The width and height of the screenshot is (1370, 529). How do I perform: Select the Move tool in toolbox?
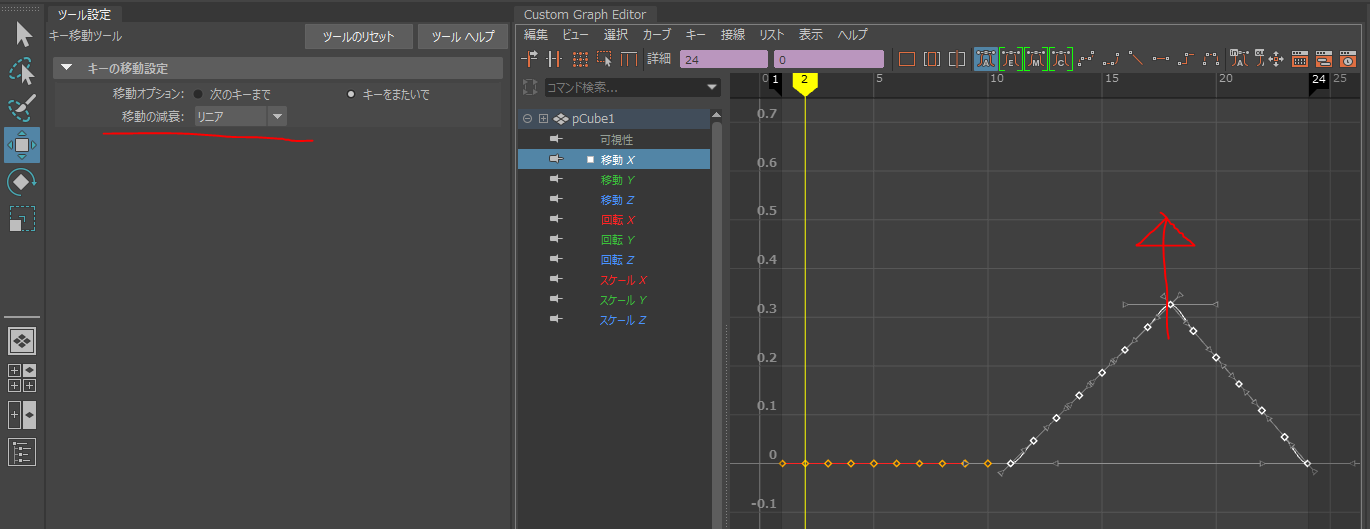(x=22, y=145)
